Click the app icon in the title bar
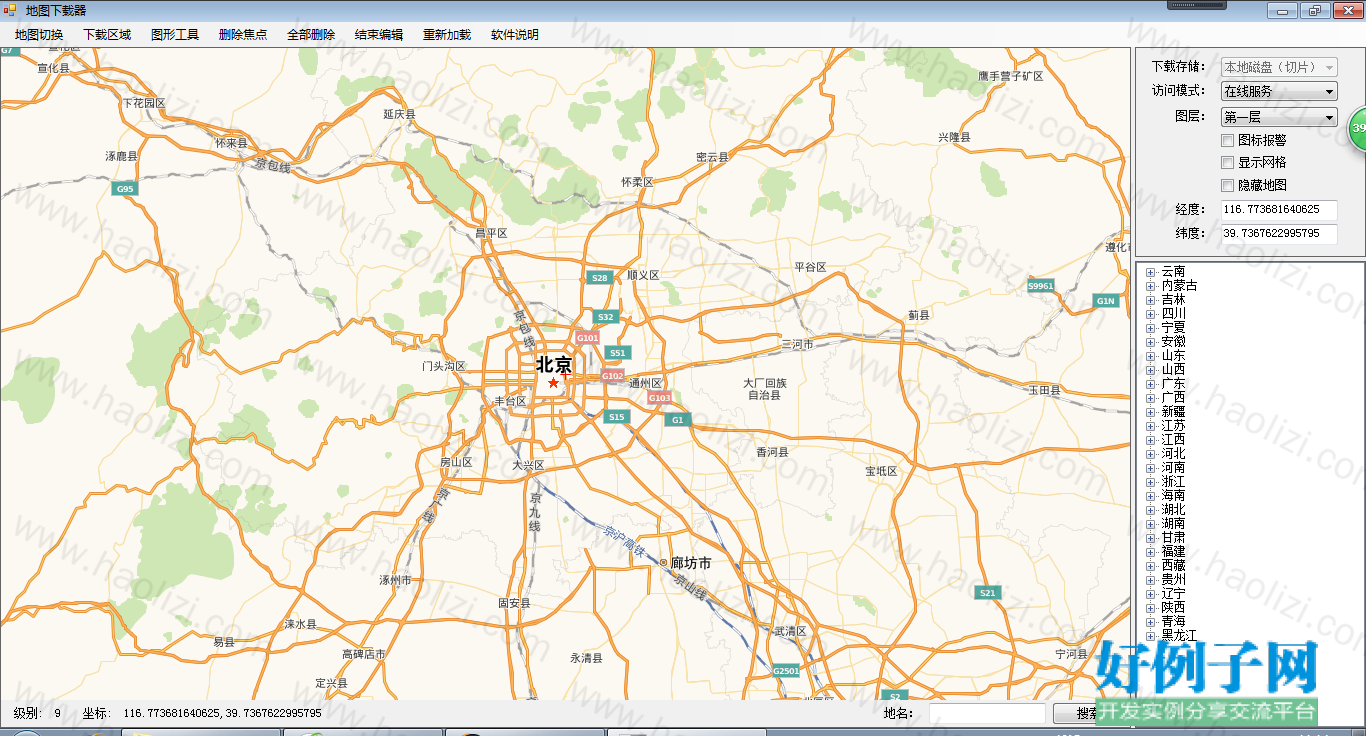 (x=9, y=10)
